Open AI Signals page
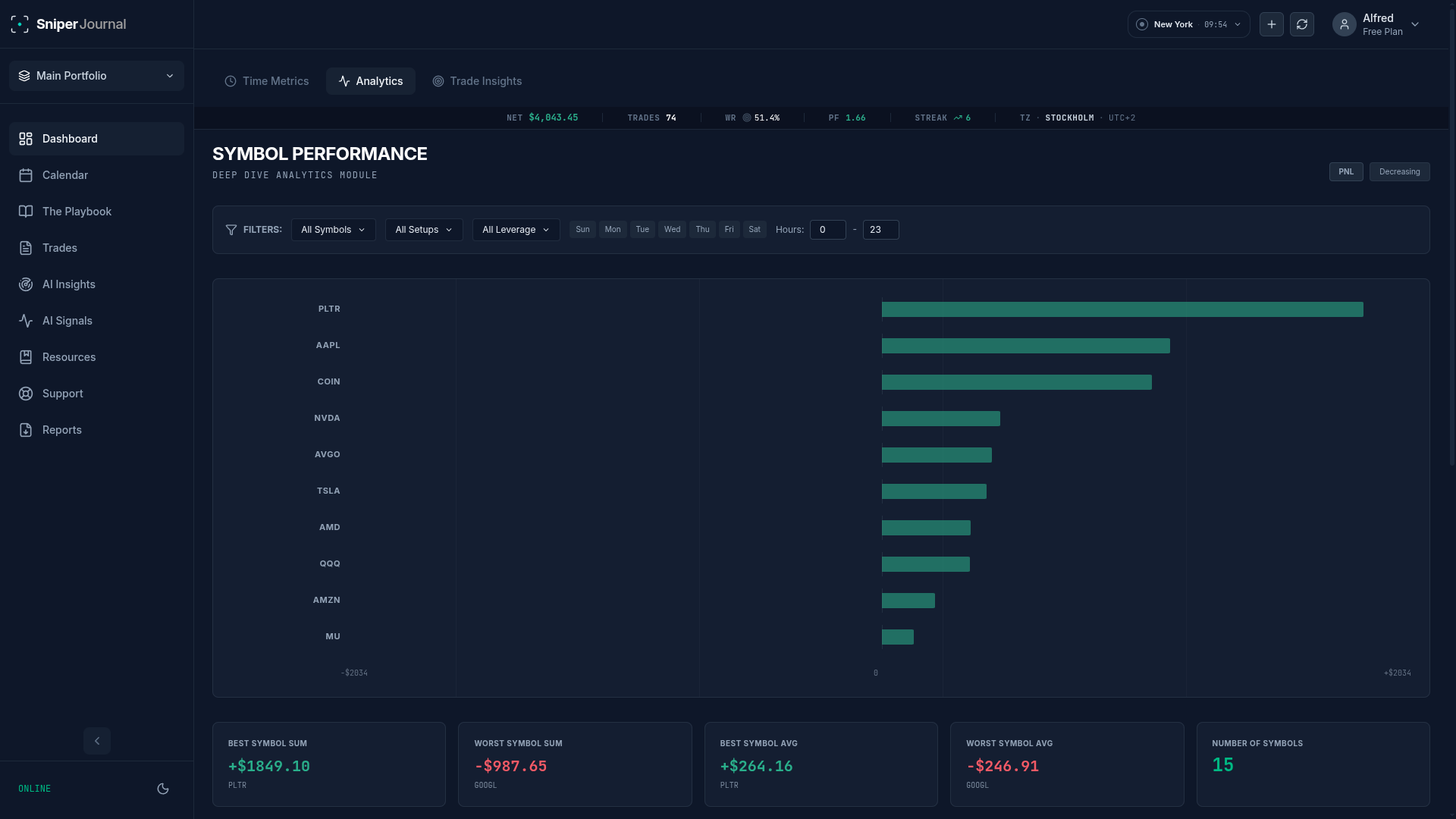1456x819 pixels. pyautogui.click(x=97, y=321)
